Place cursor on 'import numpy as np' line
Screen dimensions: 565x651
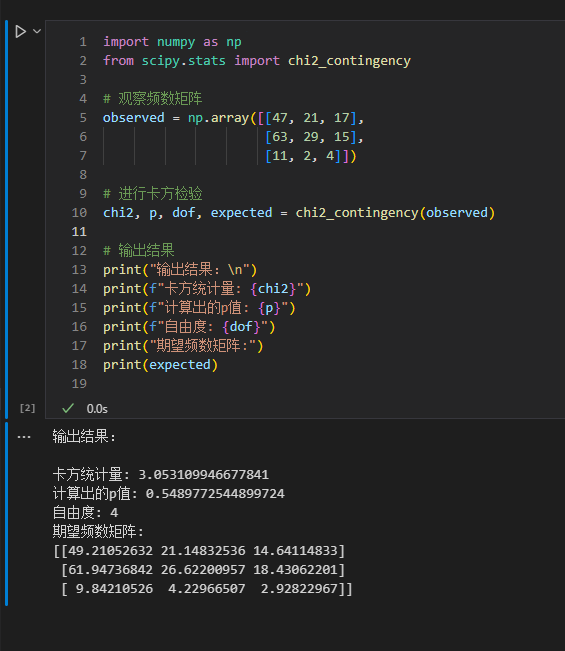coord(172,42)
